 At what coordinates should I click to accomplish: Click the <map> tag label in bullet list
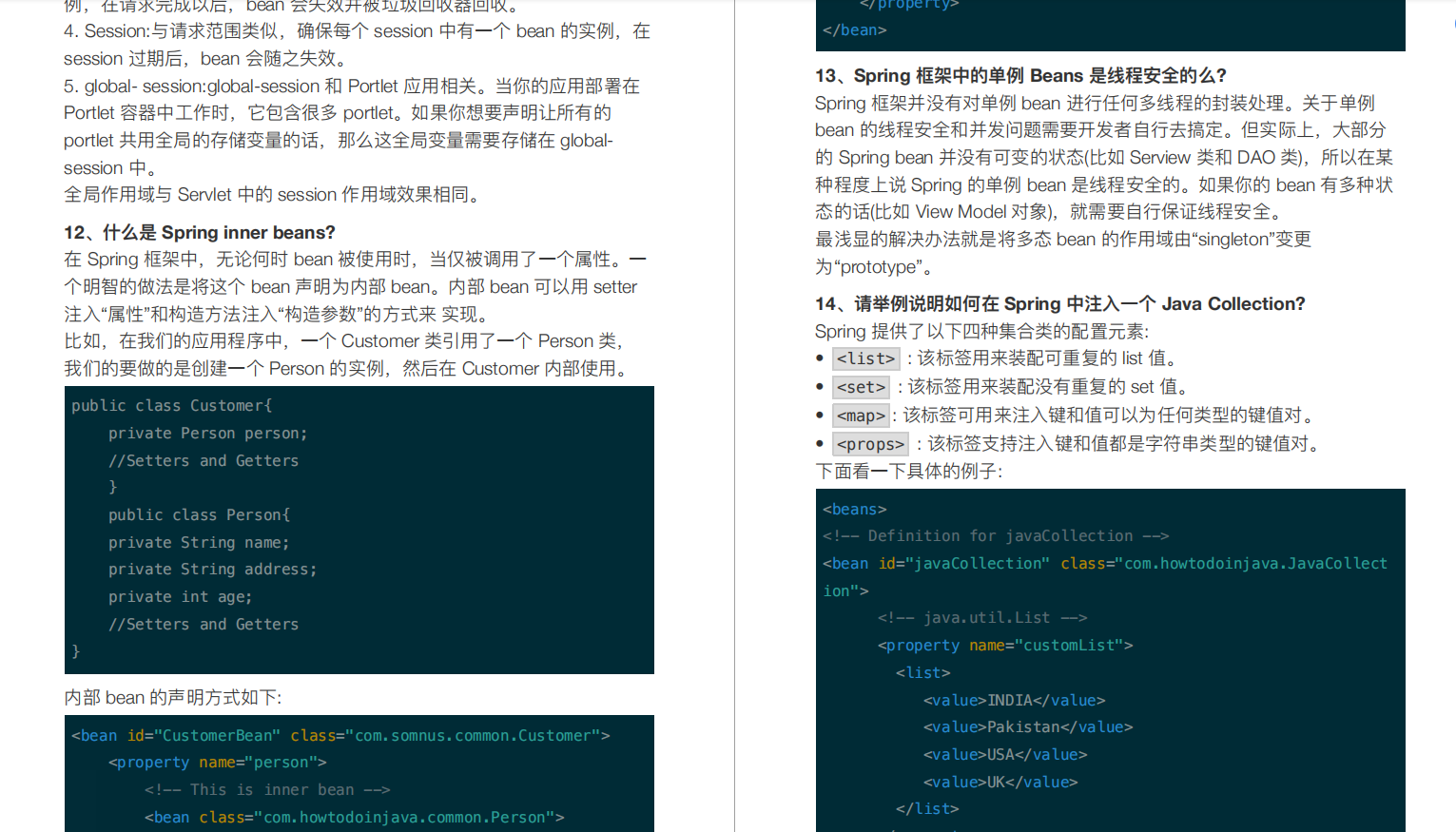(861, 416)
